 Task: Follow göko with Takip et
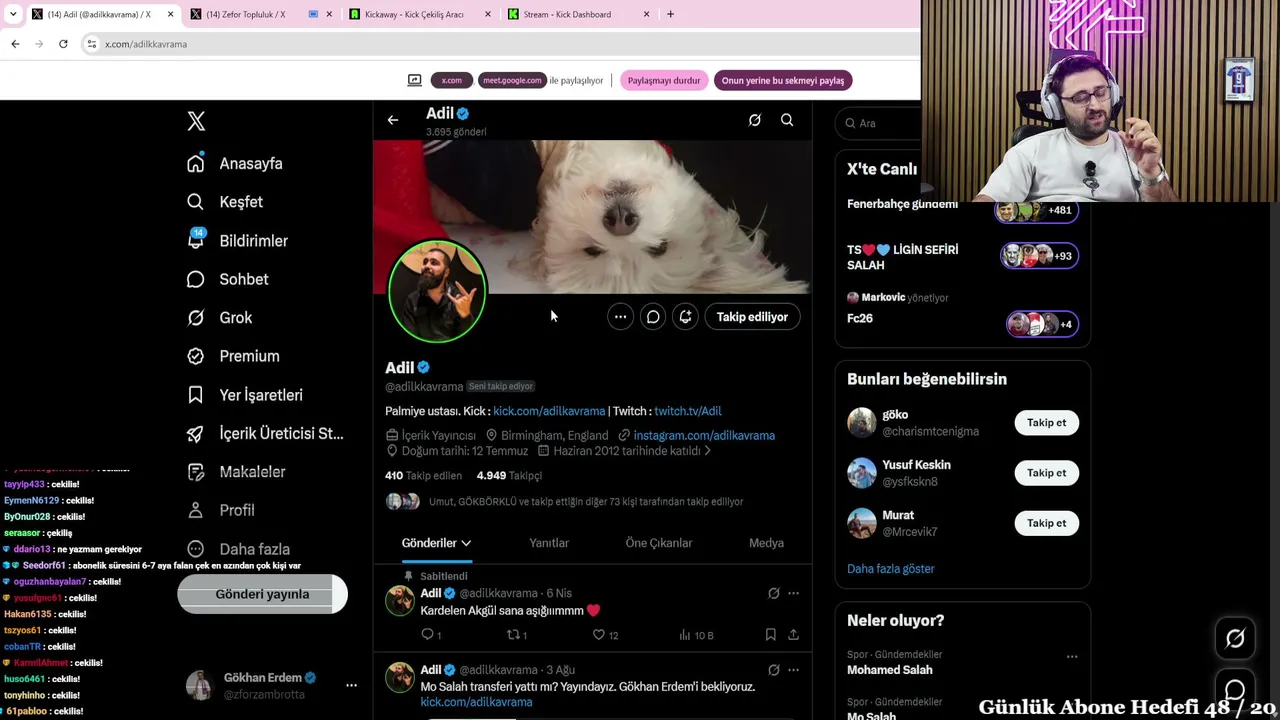click(1046, 423)
